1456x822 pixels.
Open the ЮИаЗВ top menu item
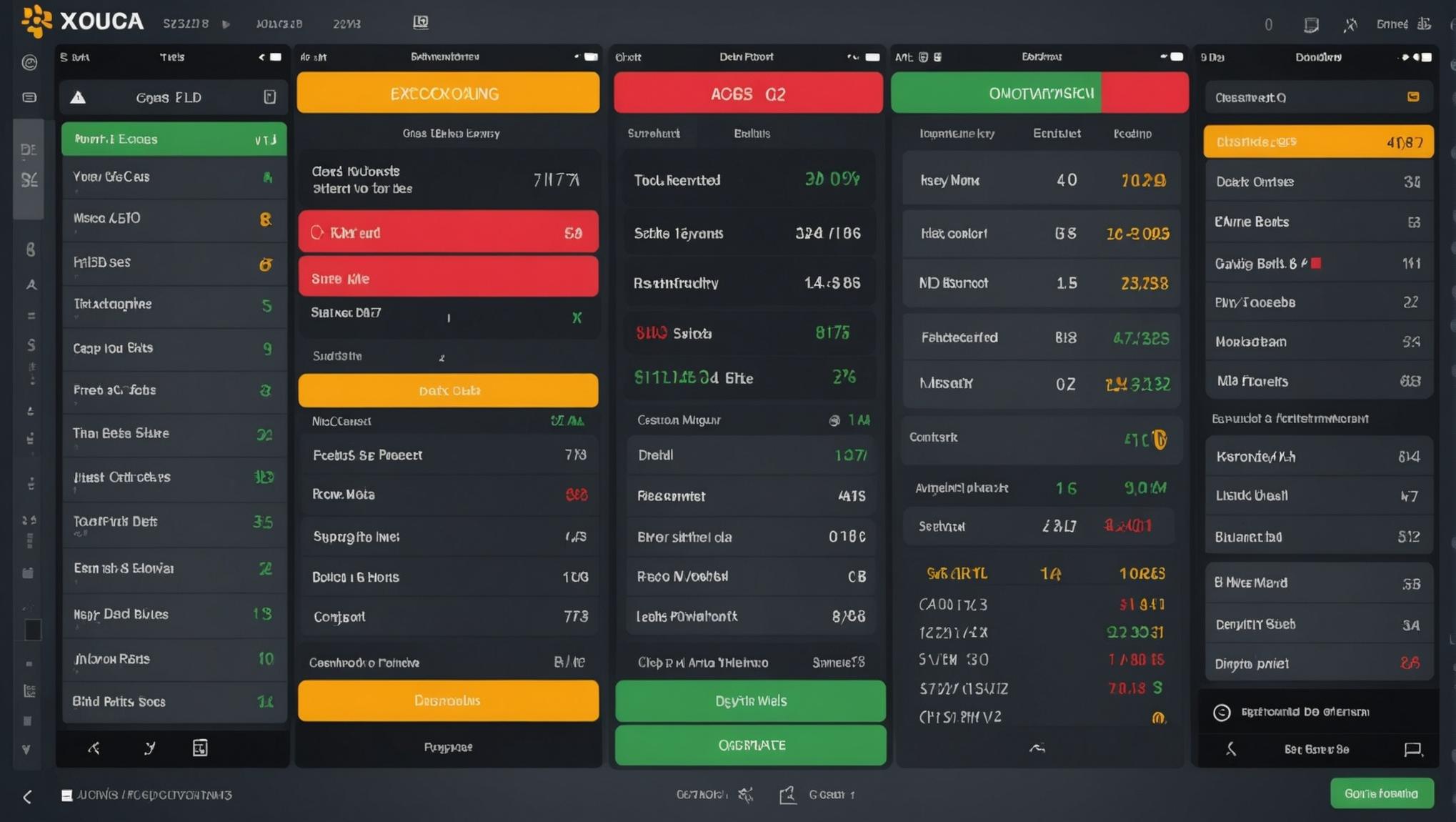(x=279, y=24)
